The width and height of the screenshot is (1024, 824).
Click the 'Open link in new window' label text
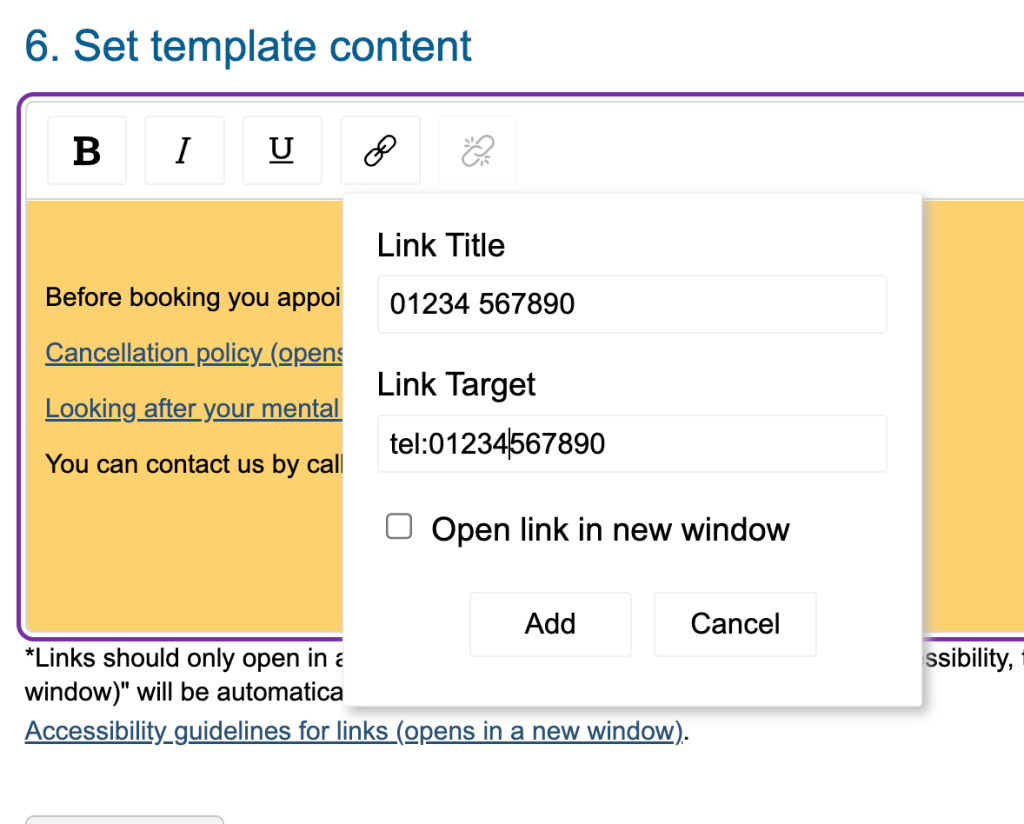coord(610,529)
